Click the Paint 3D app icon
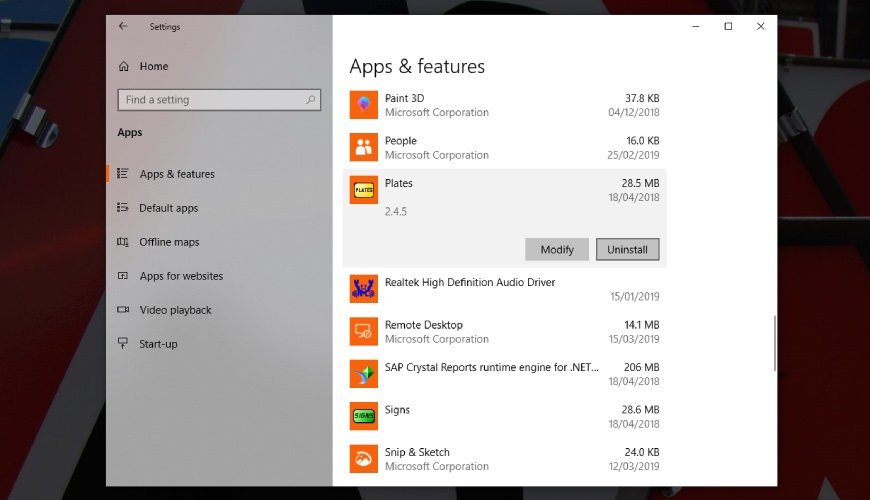Viewport: 870px width, 500px height. 363,105
